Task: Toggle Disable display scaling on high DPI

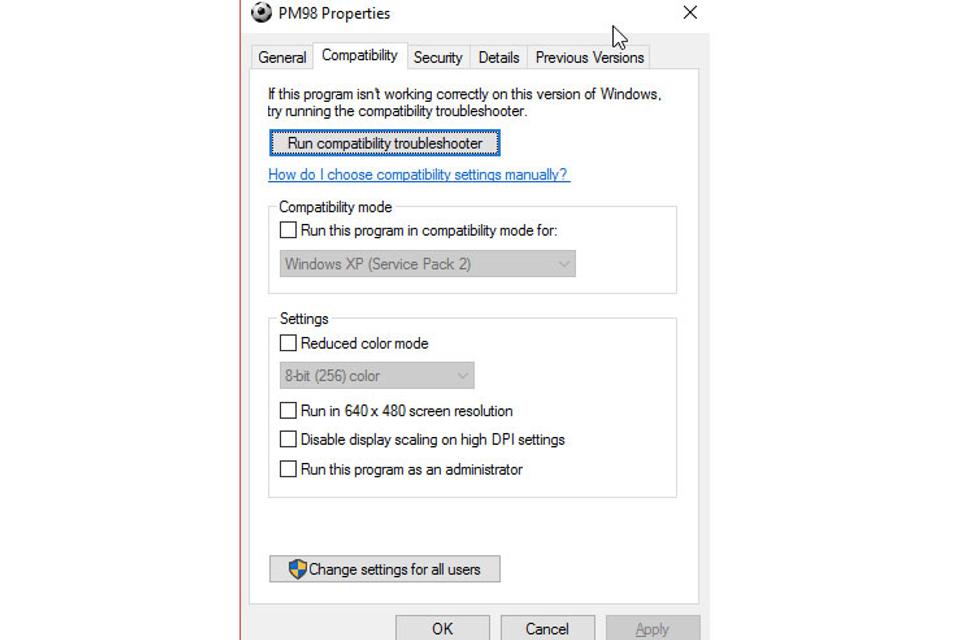Action: click(288, 439)
